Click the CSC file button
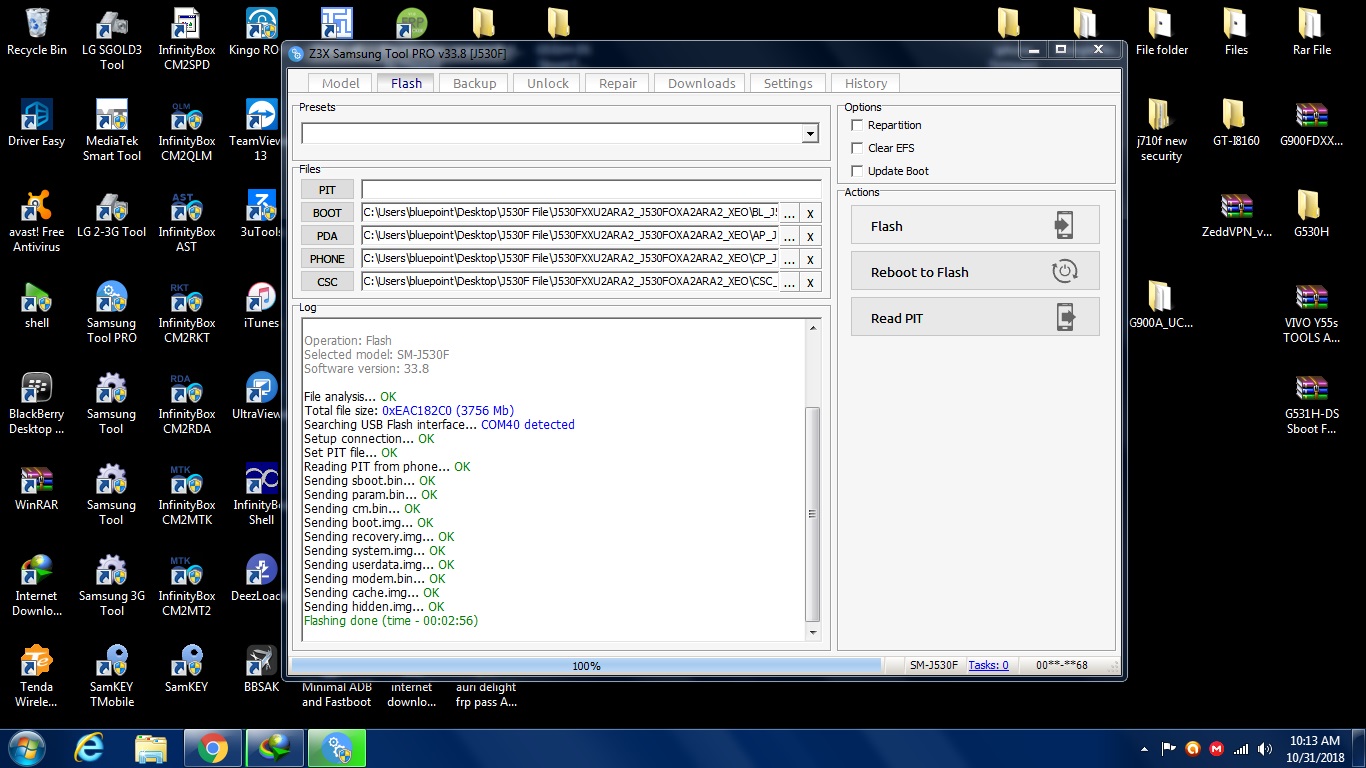 [x=327, y=281]
